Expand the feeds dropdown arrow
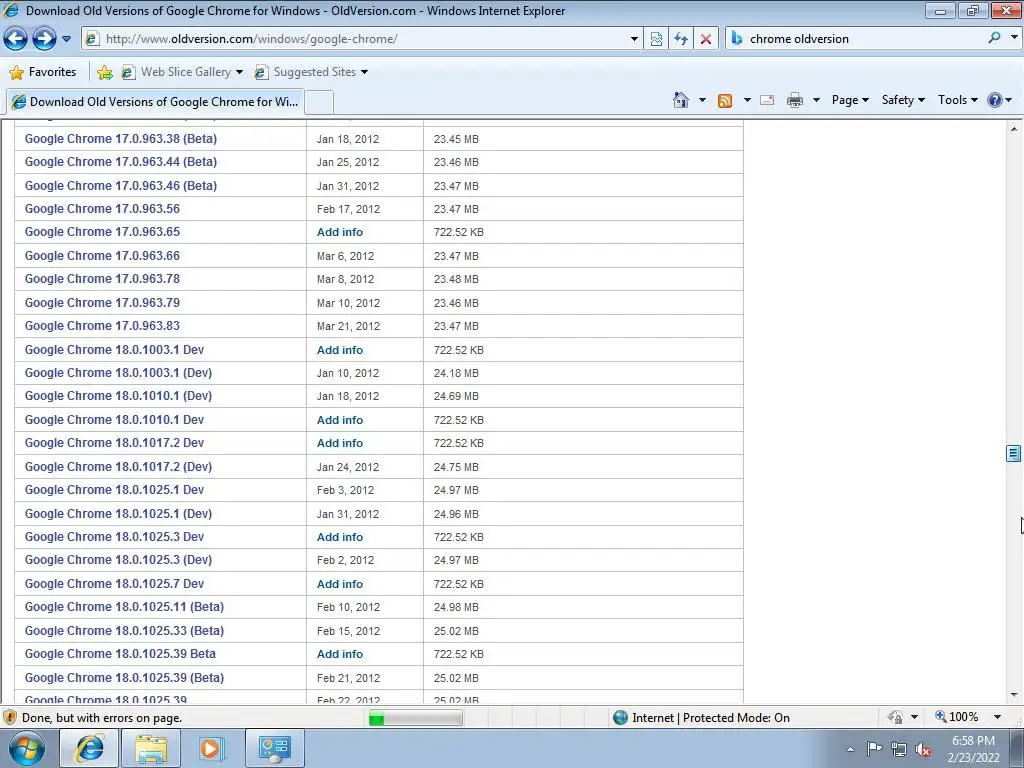The height and width of the screenshot is (768, 1024). pyautogui.click(x=747, y=100)
